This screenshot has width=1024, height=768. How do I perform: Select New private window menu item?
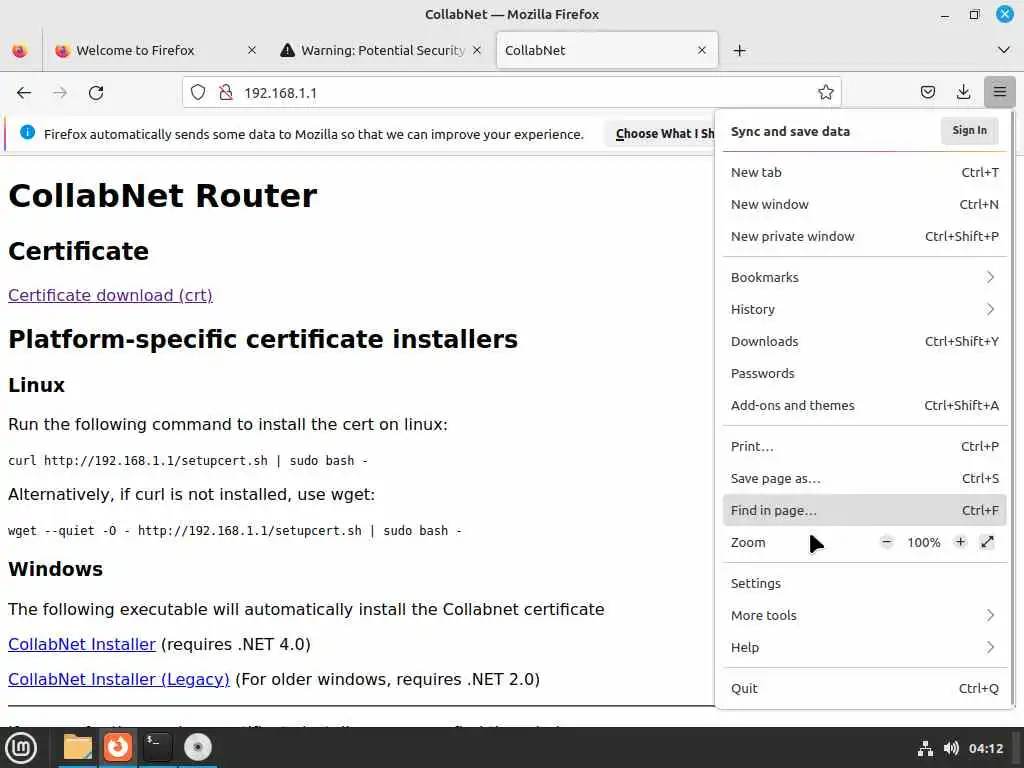(865, 236)
